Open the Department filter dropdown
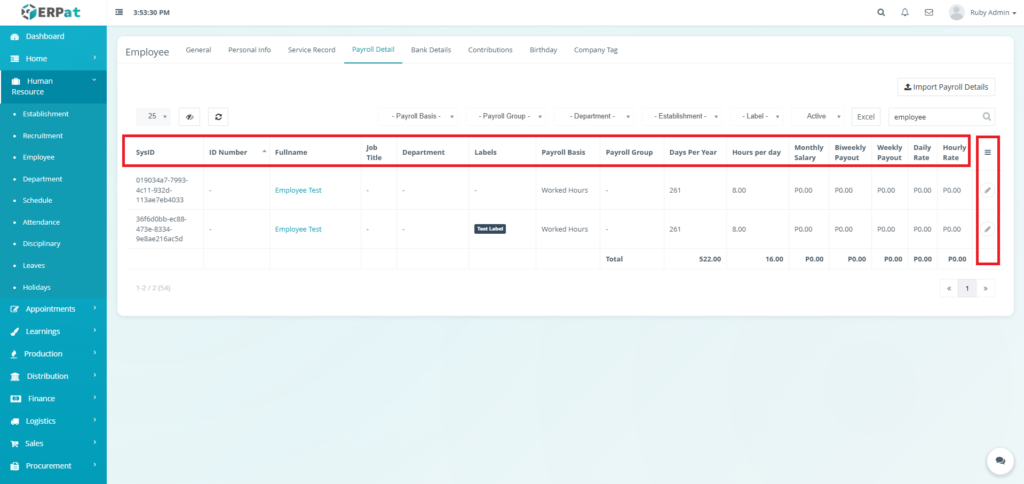Viewport: 1024px width, 484px height. coord(596,116)
